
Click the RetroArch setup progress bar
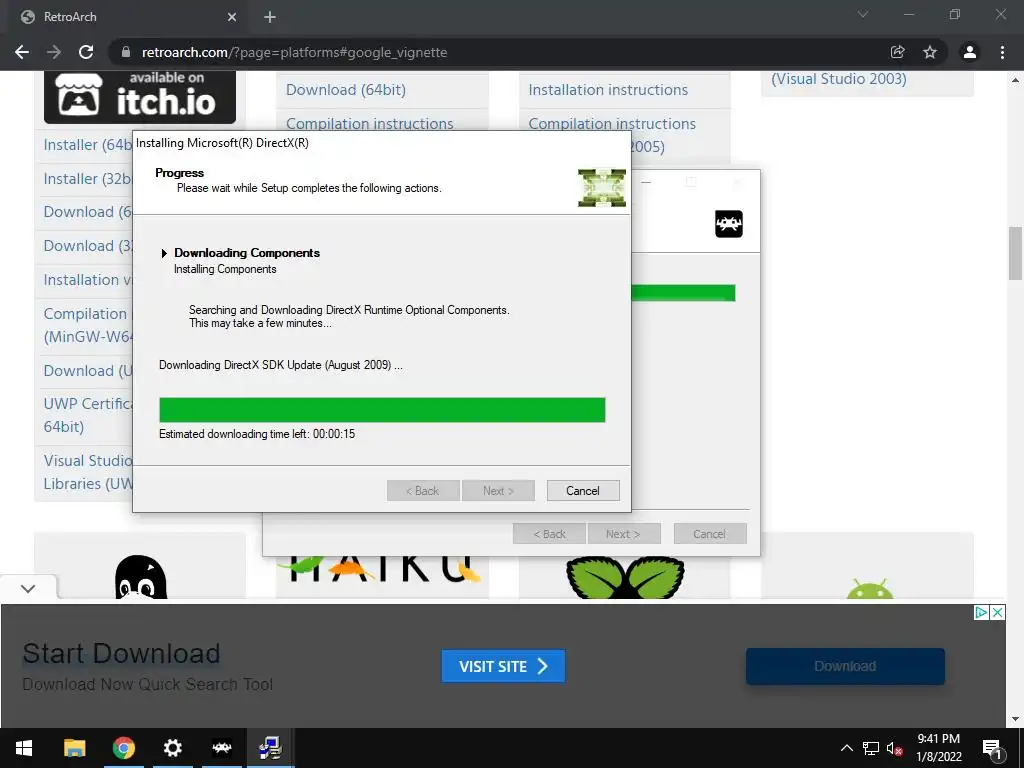click(x=683, y=293)
